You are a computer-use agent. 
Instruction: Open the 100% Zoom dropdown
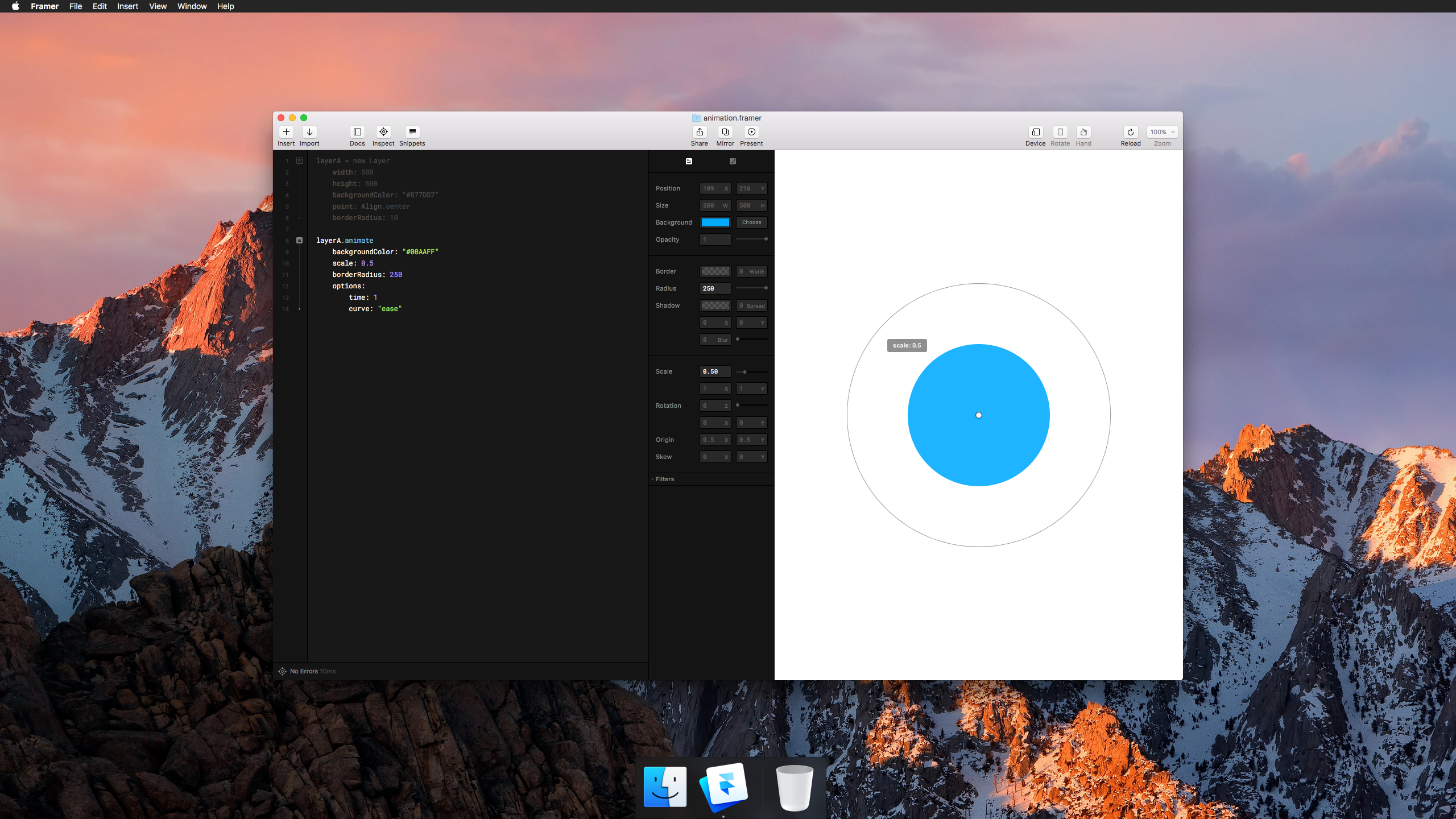(1162, 132)
